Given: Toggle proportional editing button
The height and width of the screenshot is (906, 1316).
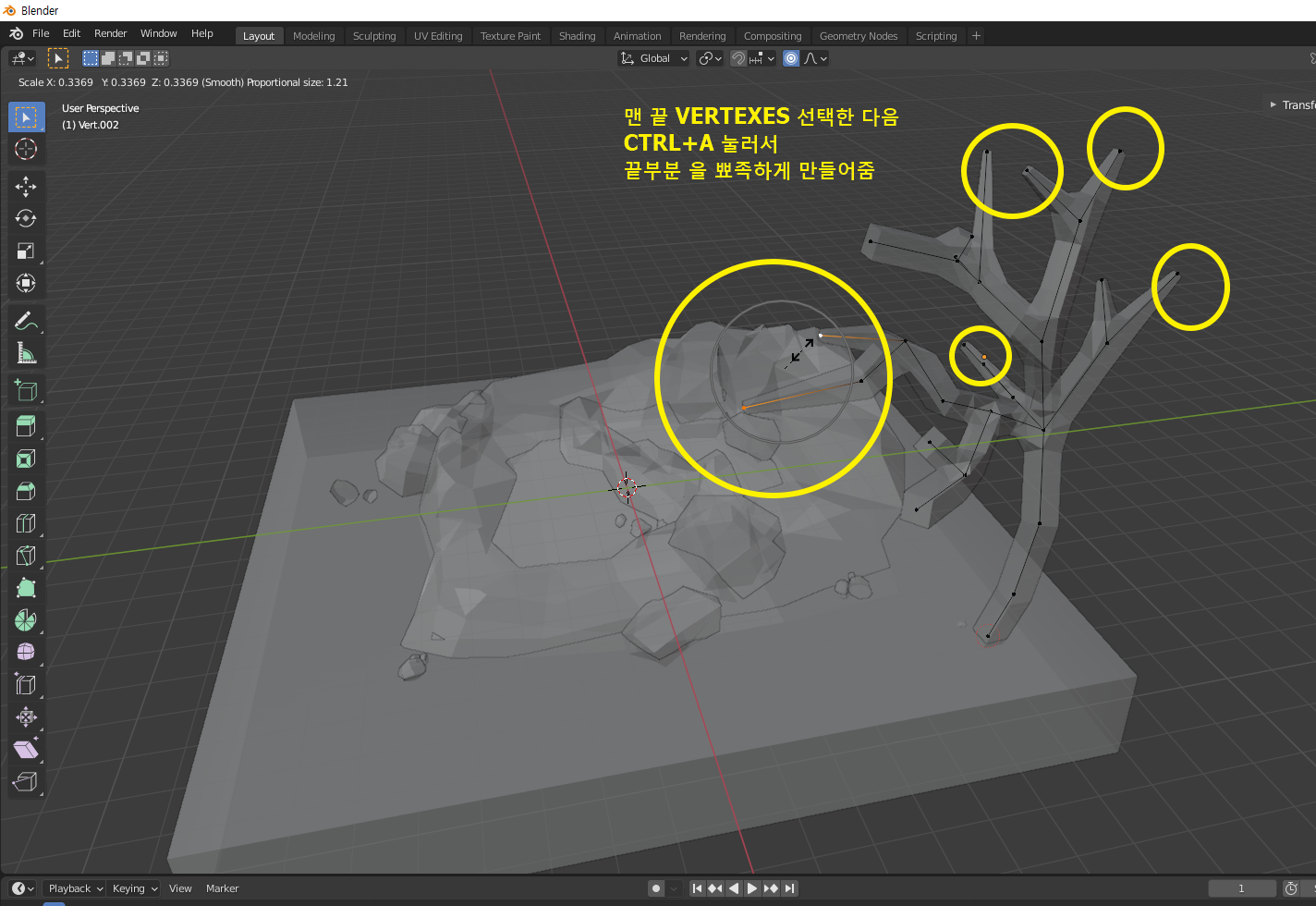Looking at the screenshot, I should click(x=791, y=58).
